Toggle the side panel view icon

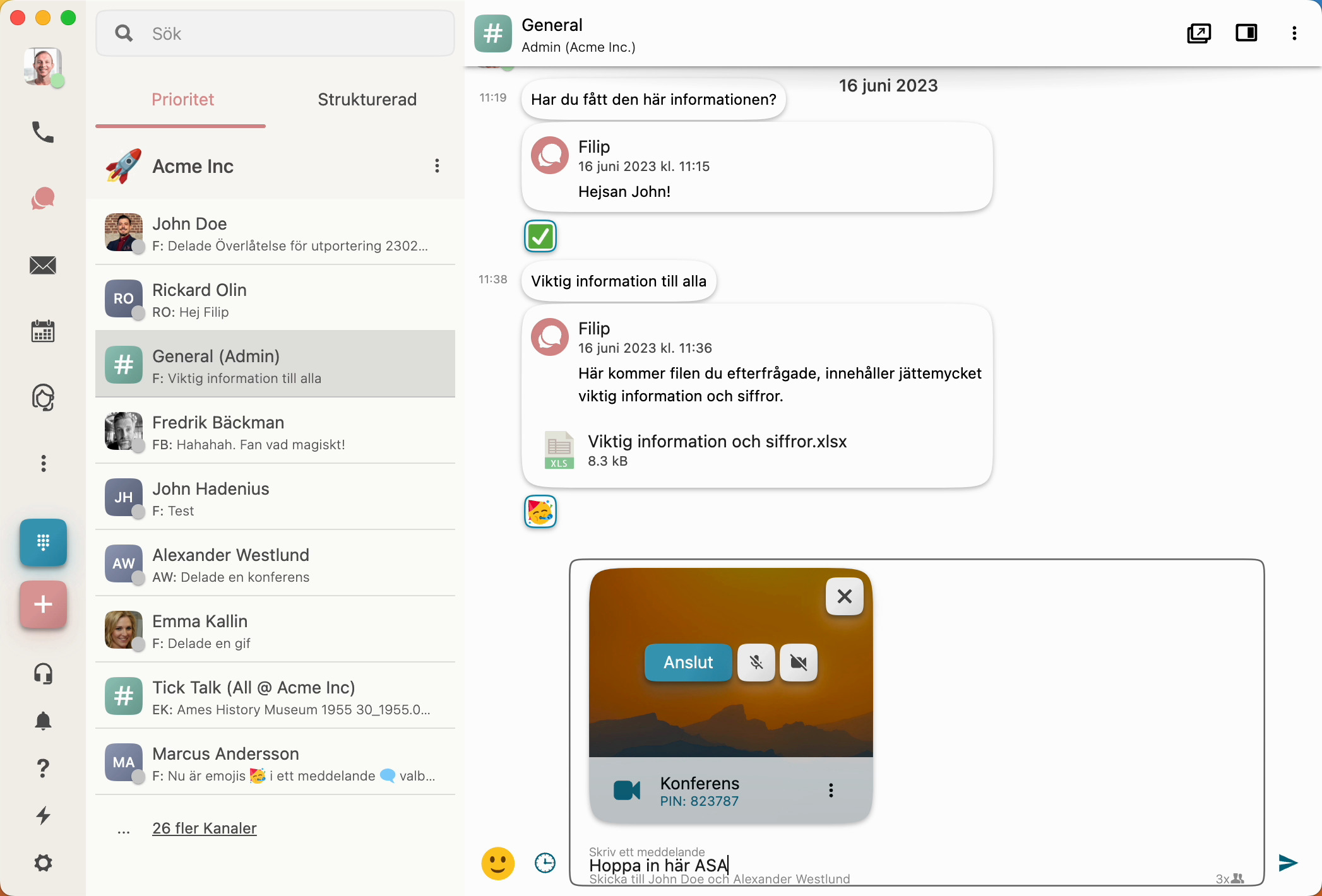click(1246, 33)
